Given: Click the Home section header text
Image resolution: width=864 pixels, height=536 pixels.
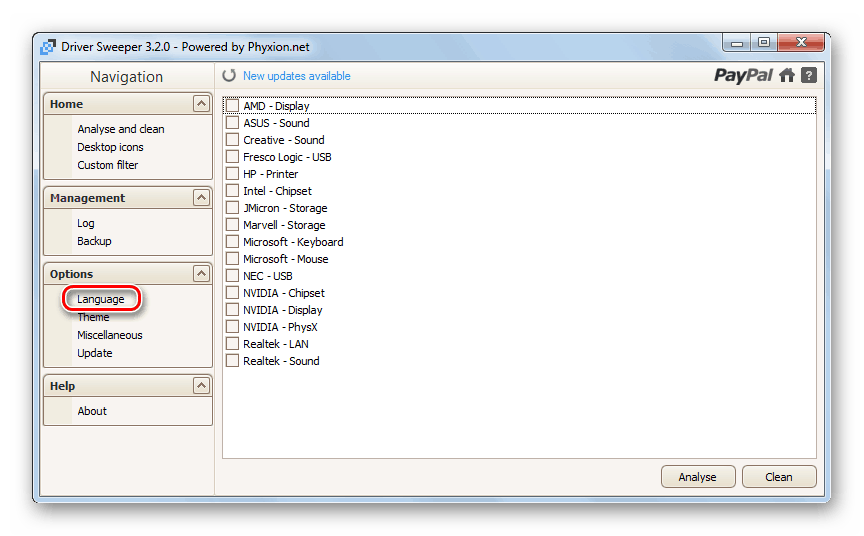Looking at the screenshot, I should tap(66, 104).
